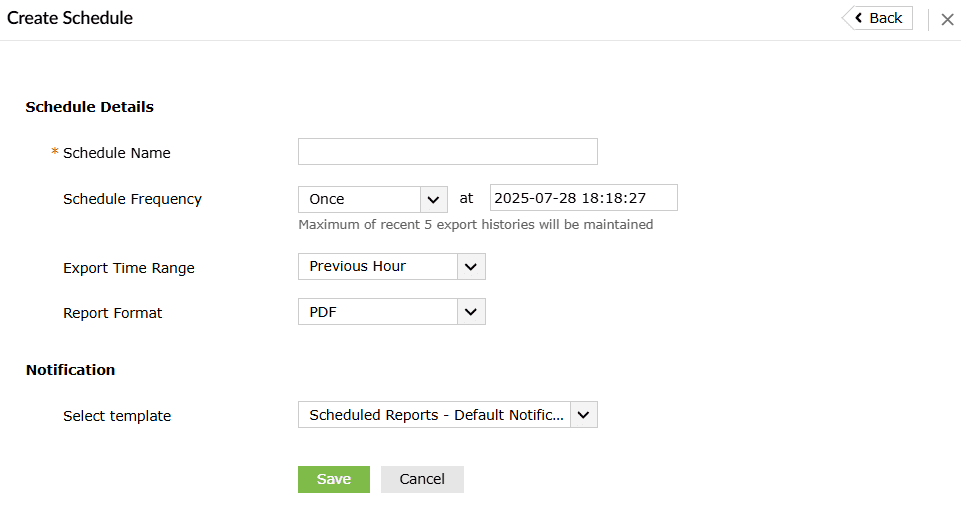961x519 pixels.
Task: Click the Create Schedule page title
Action: 70,18
